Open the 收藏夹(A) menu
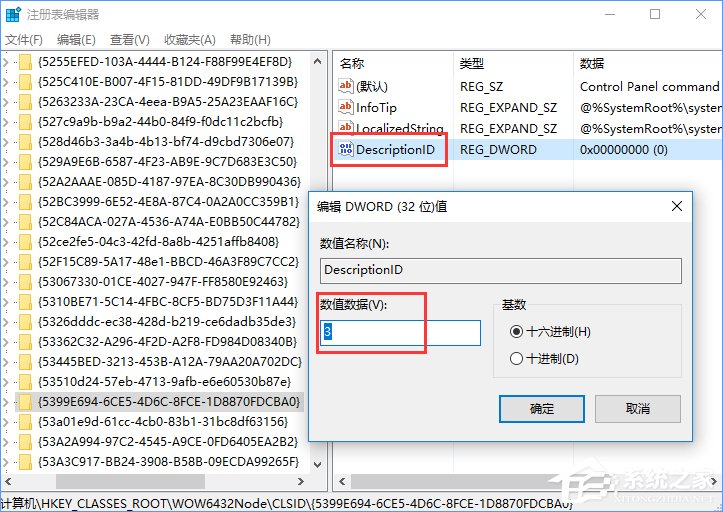723x512 pixels. coord(190,40)
